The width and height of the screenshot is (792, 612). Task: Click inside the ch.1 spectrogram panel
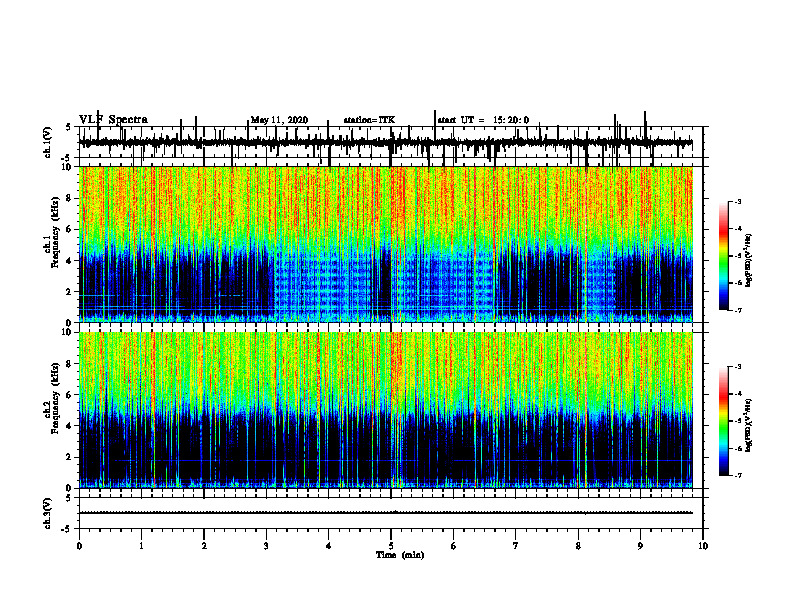coord(386,244)
